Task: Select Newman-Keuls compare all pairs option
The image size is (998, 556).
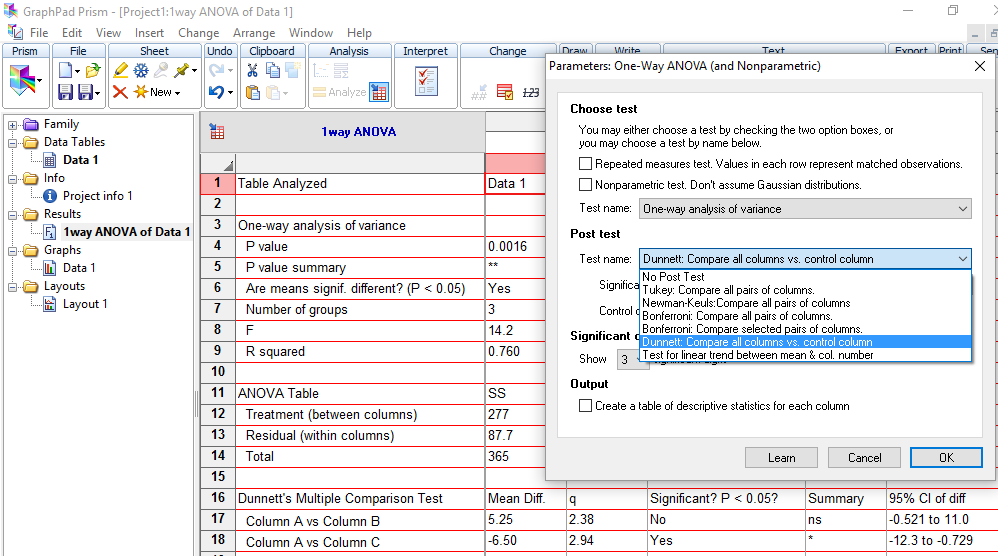Action: pyautogui.click(x=805, y=303)
